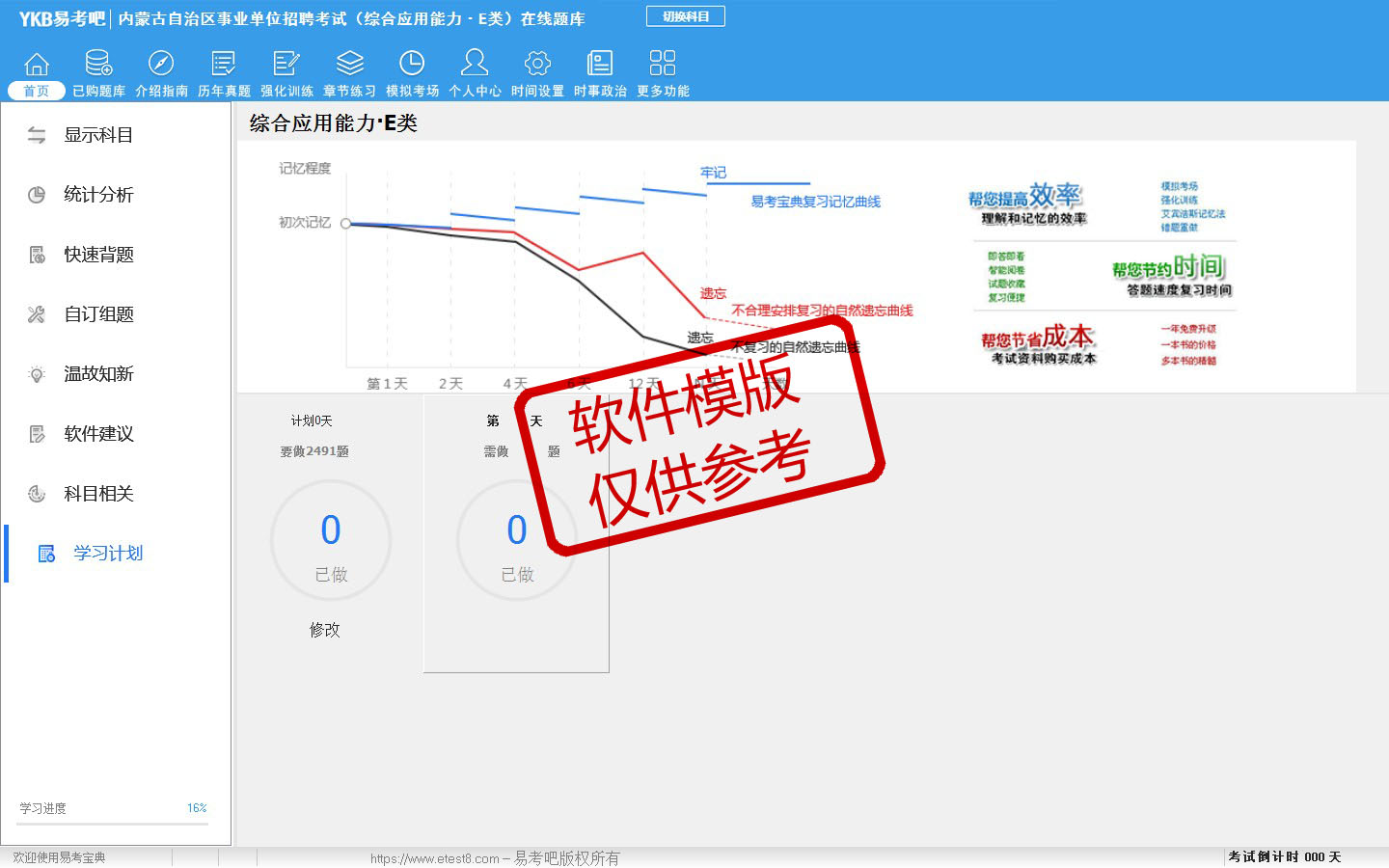Screen dimensions: 1389x868
Task: Open 时间设置 gear icon
Action: (537, 65)
